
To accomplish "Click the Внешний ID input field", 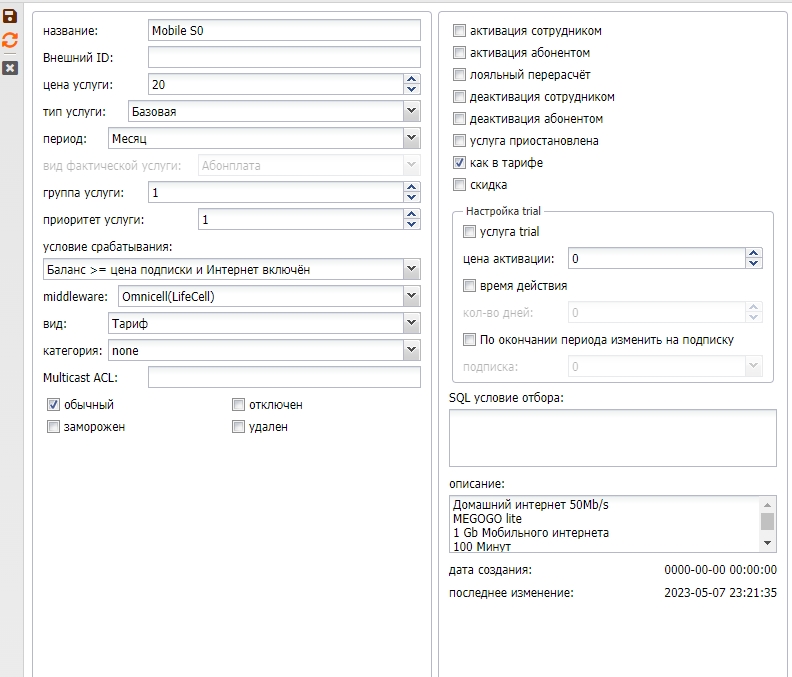I will [283, 58].
